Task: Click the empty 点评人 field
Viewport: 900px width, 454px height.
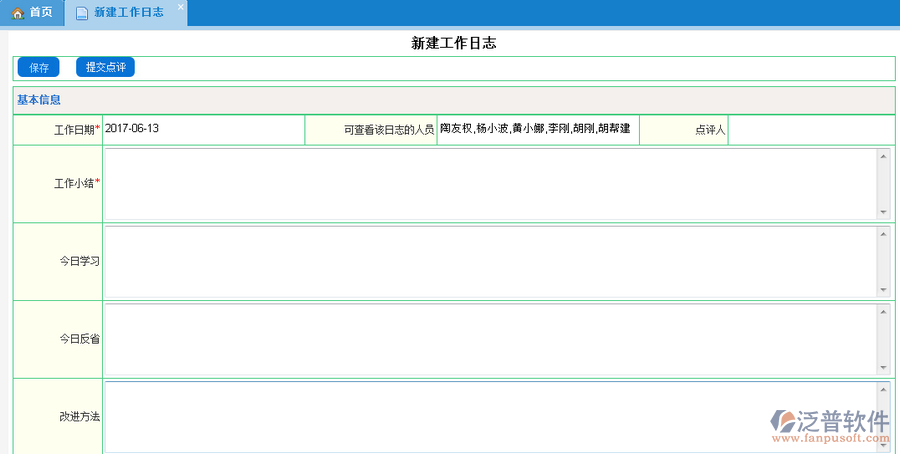Action: (x=810, y=130)
